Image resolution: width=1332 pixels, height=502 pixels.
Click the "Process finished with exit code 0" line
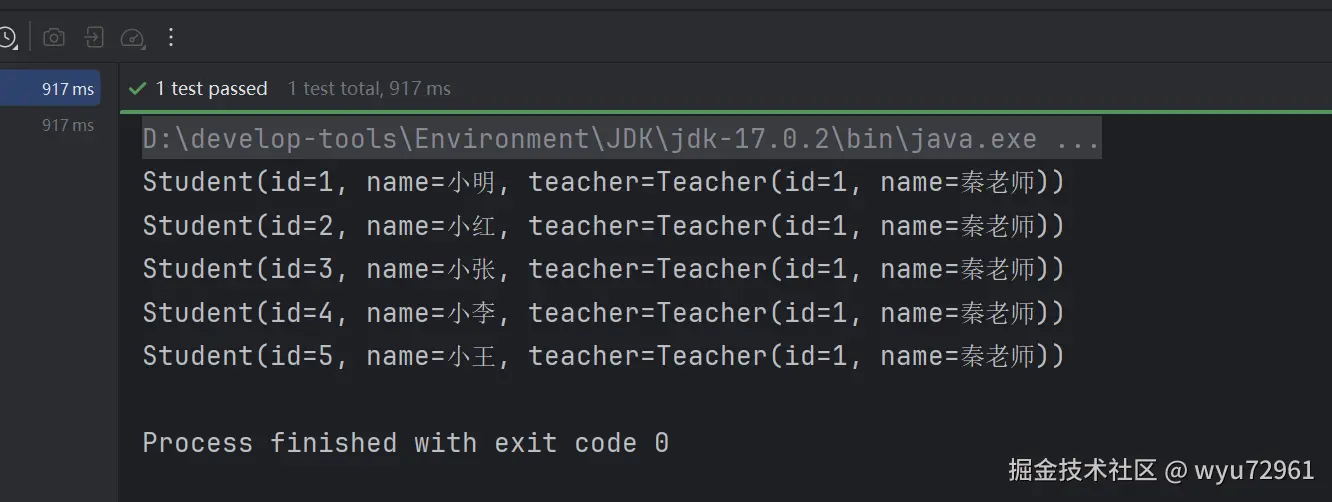[x=405, y=443]
